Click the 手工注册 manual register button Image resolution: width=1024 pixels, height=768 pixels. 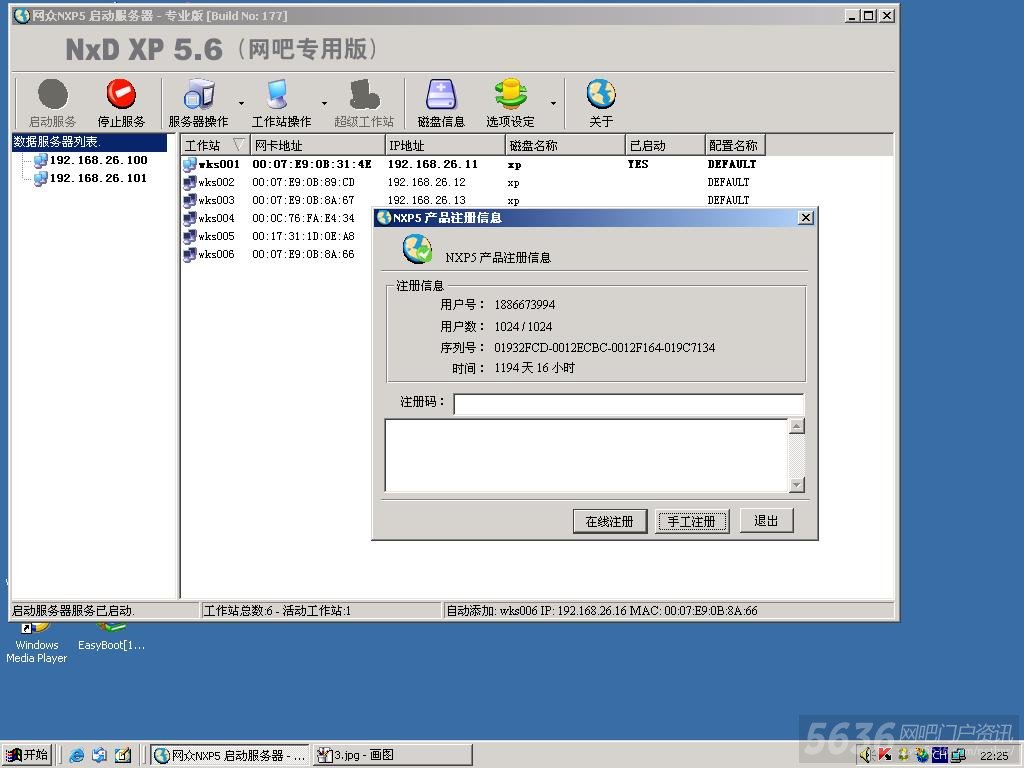pos(692,521)
